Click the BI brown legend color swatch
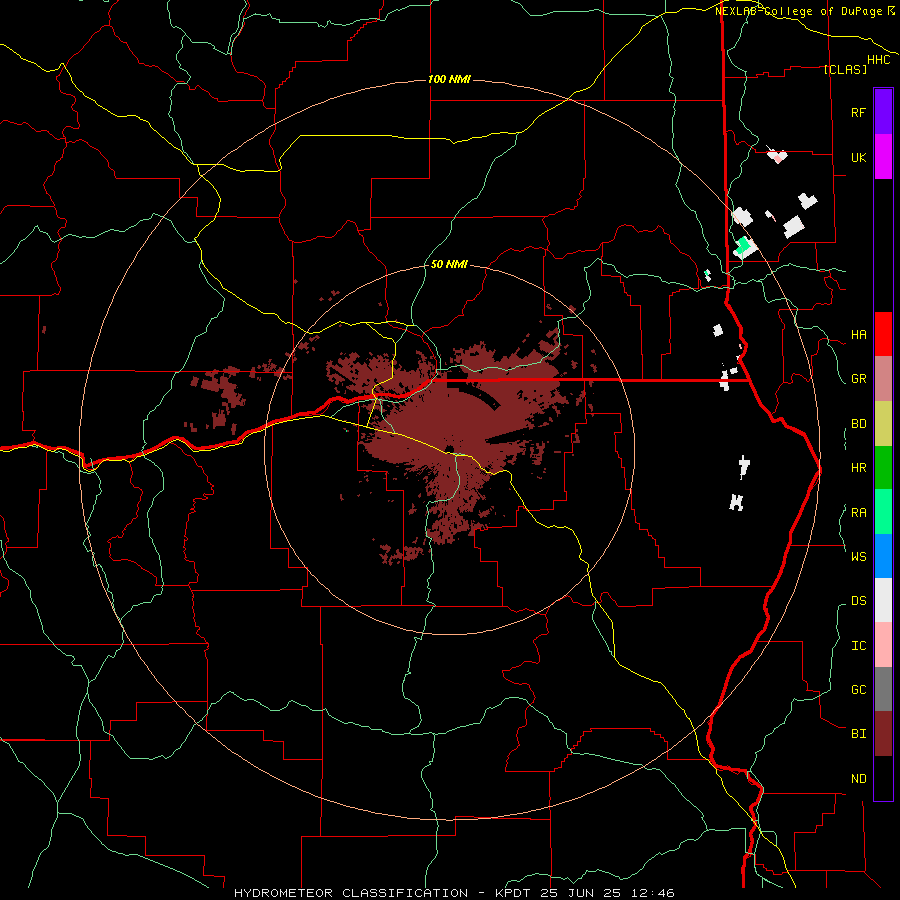This screenshot has height=900, width=900. click(x=883, y=734)
